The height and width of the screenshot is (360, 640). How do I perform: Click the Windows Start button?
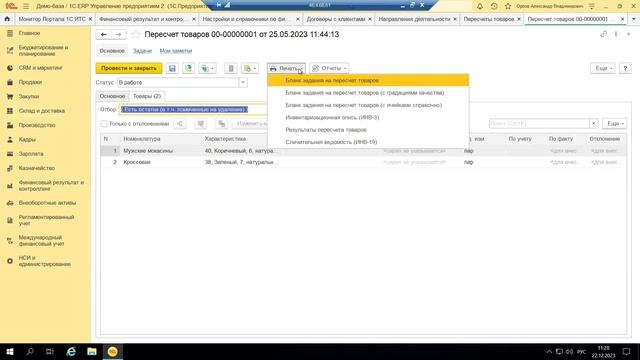pyautogui.click(x=10, y=351)
